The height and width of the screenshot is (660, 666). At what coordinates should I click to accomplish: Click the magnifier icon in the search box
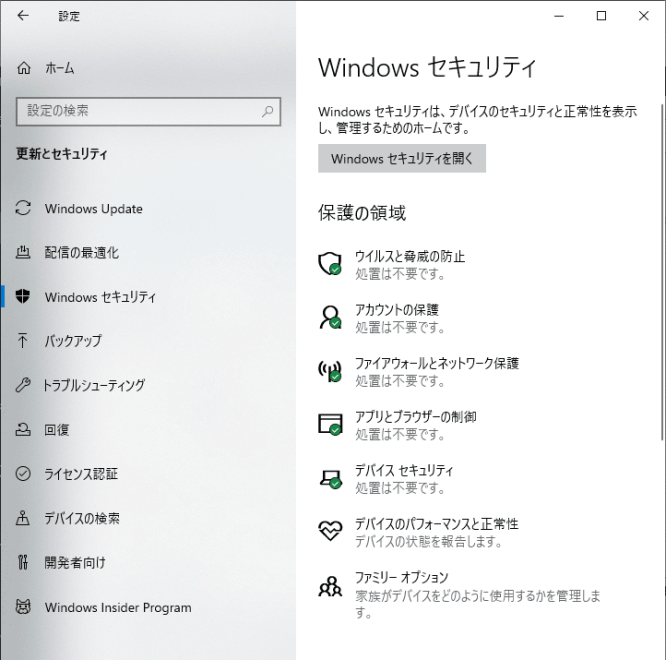[267, 111]
